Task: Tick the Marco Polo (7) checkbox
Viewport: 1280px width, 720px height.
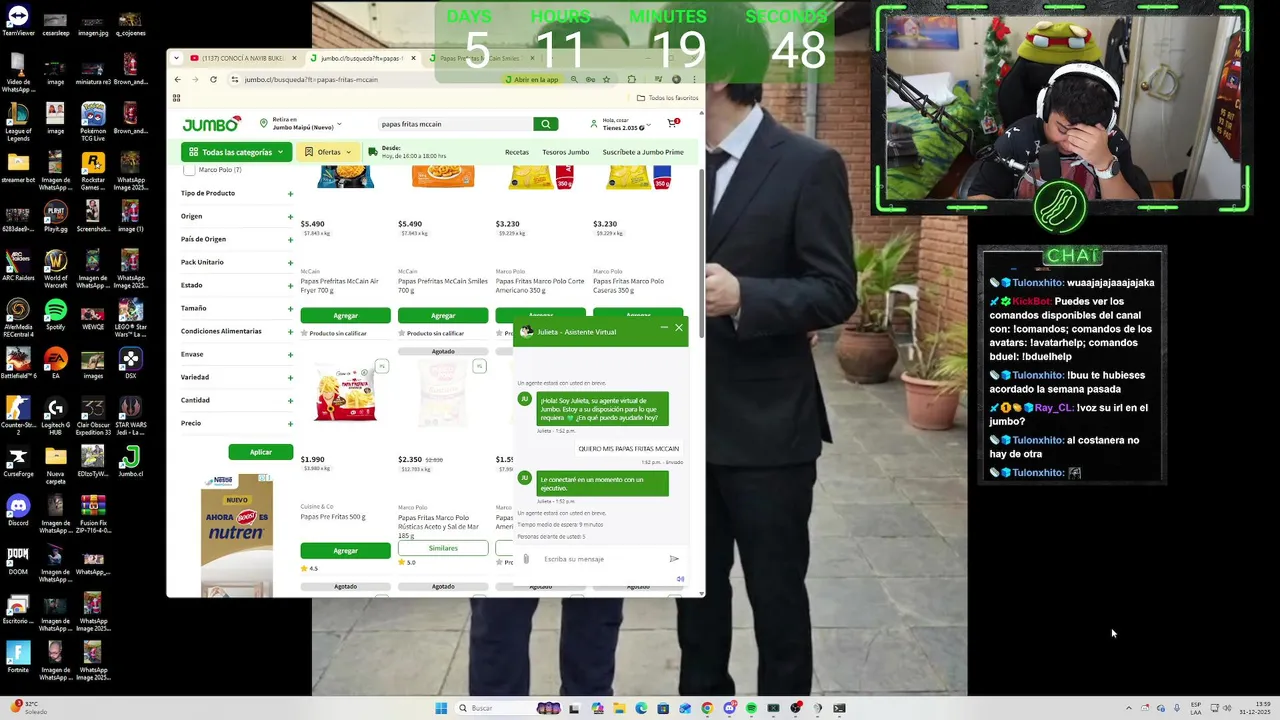Action: coord(189,169)
